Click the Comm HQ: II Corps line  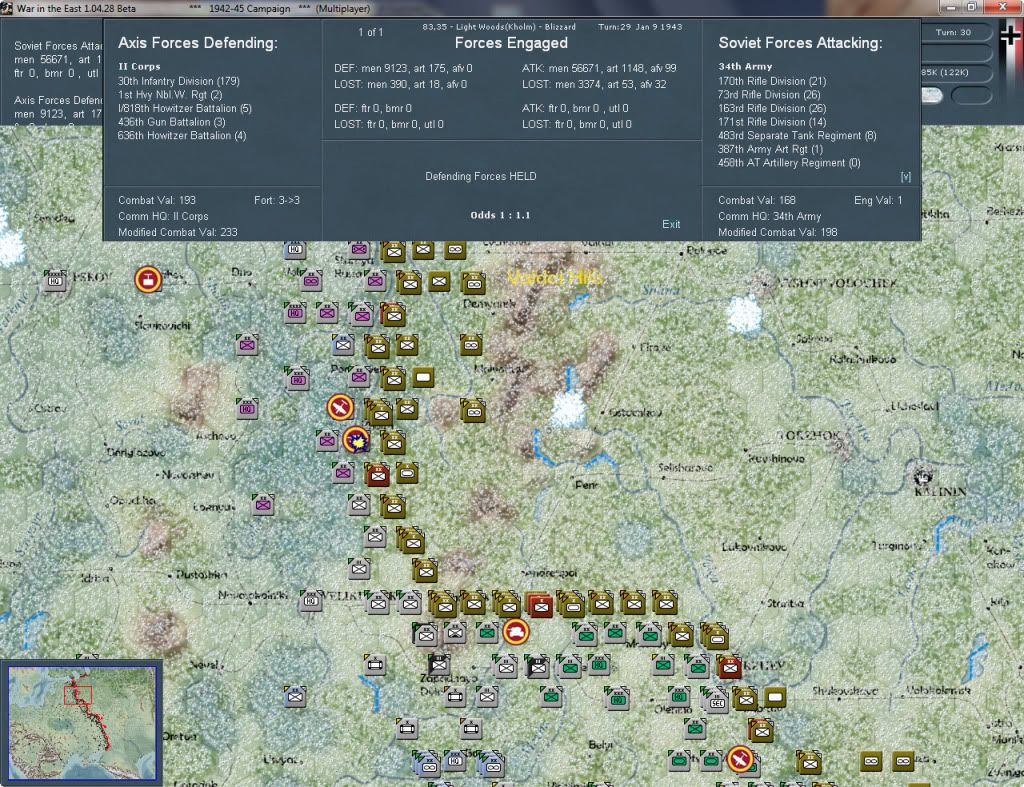point(163,216)
